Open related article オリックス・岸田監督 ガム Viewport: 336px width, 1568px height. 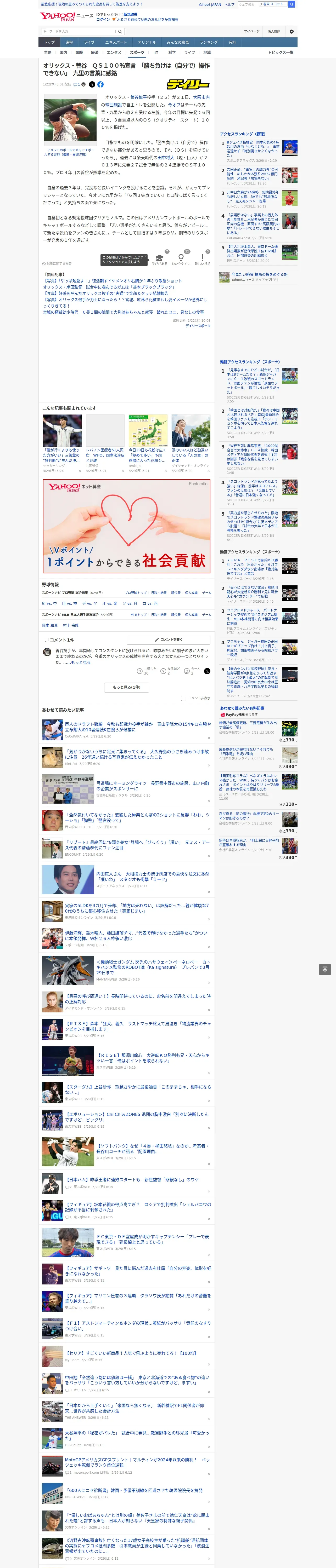109,287
